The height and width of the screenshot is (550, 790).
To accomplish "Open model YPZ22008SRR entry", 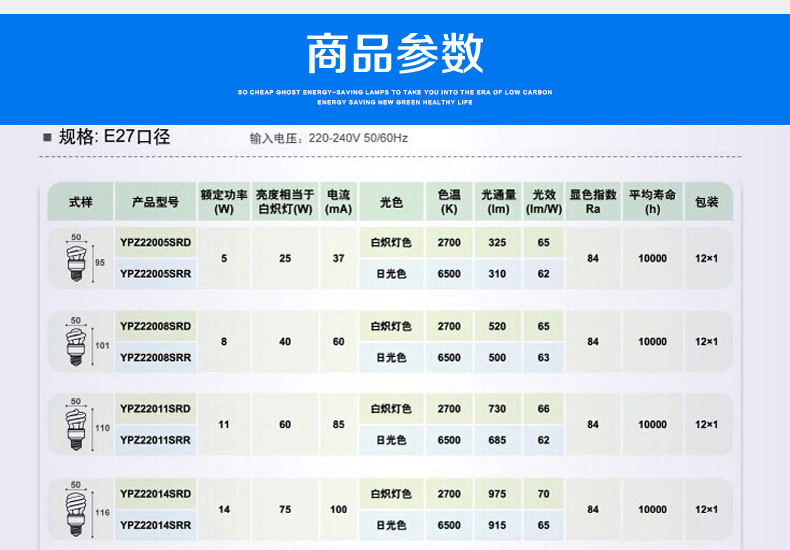I will pyautogui.click(x=155, y=357).
